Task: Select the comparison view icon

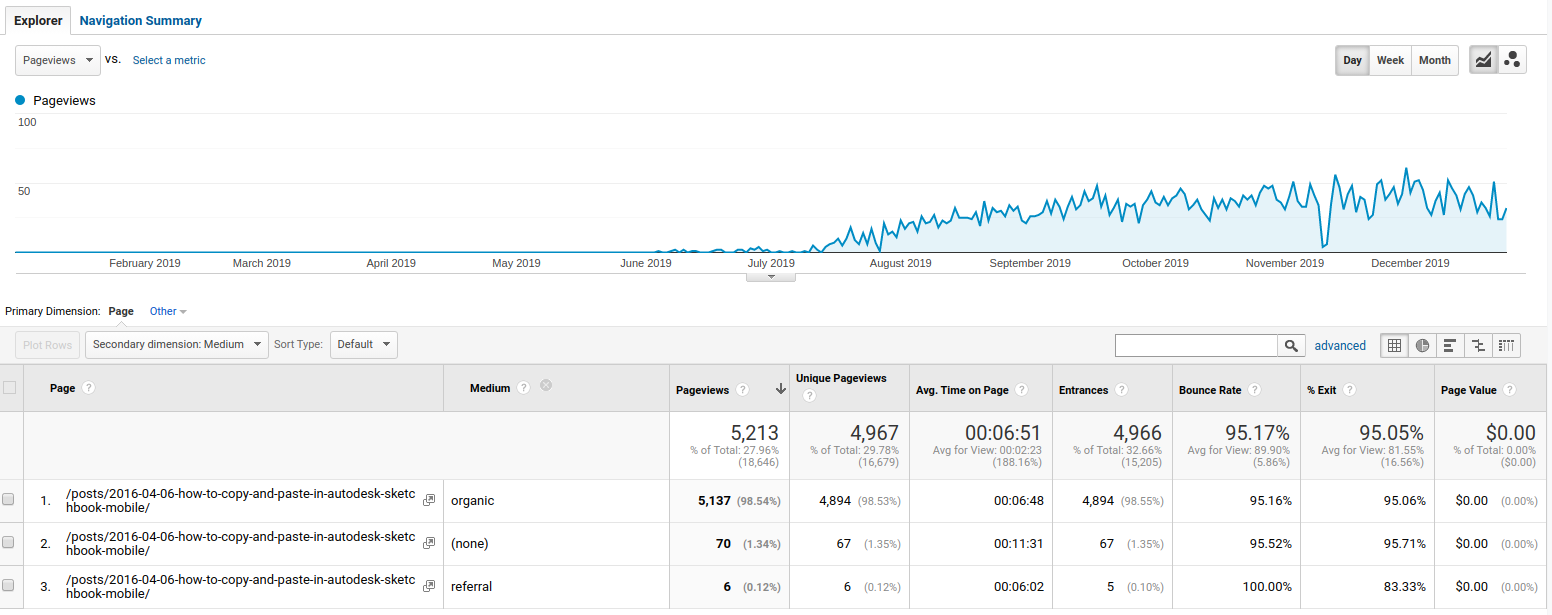Action: pos(1478,345)
